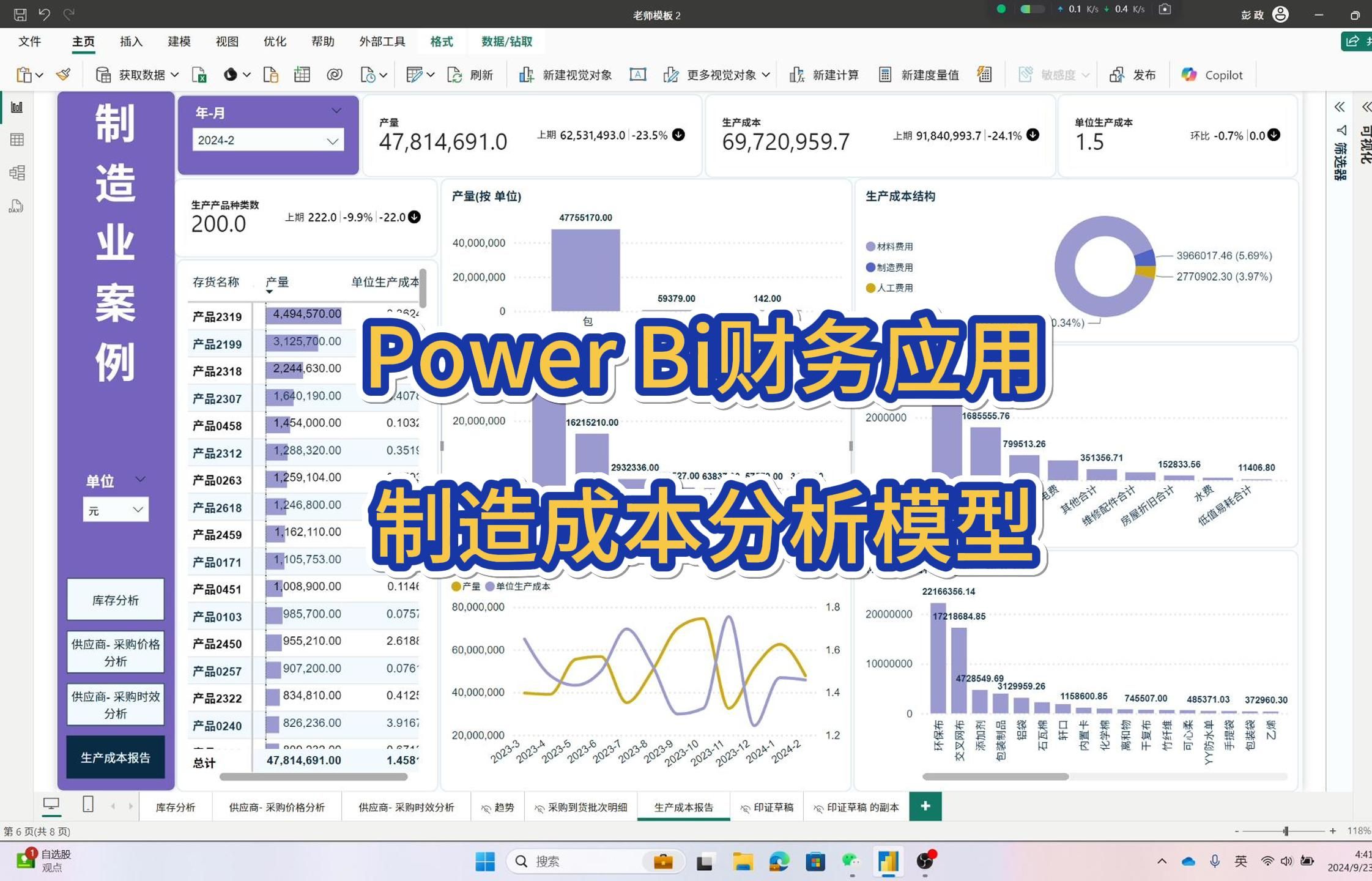Click the user account avatar icon

[x=1280, y=14]
